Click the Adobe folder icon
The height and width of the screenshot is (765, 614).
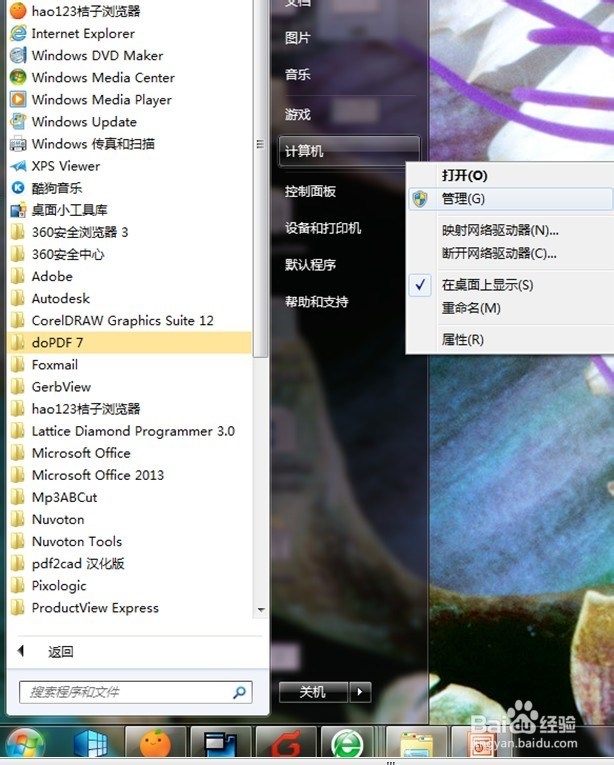(x=18, y=276)
